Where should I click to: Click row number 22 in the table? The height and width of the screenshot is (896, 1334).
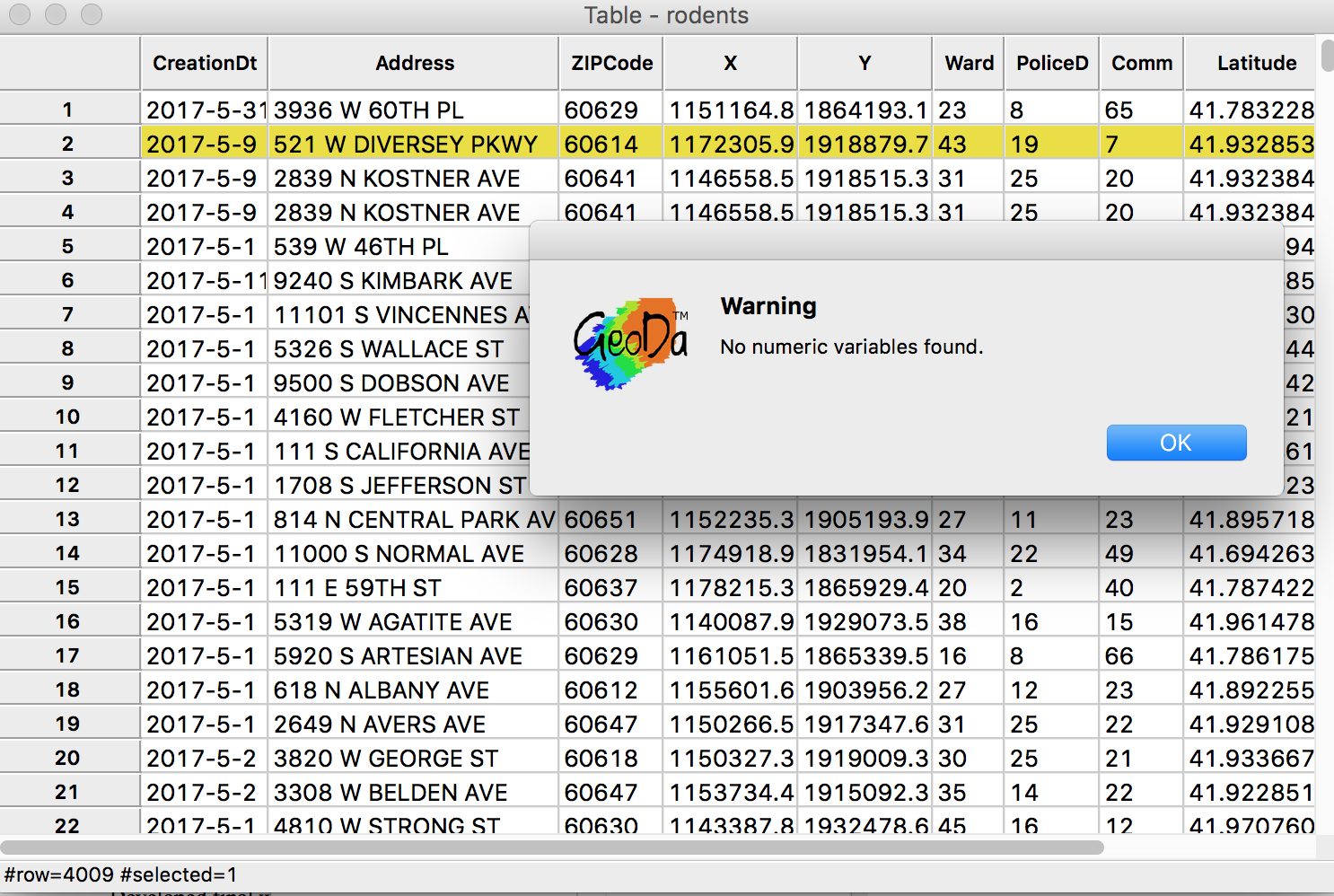point(68,826)
